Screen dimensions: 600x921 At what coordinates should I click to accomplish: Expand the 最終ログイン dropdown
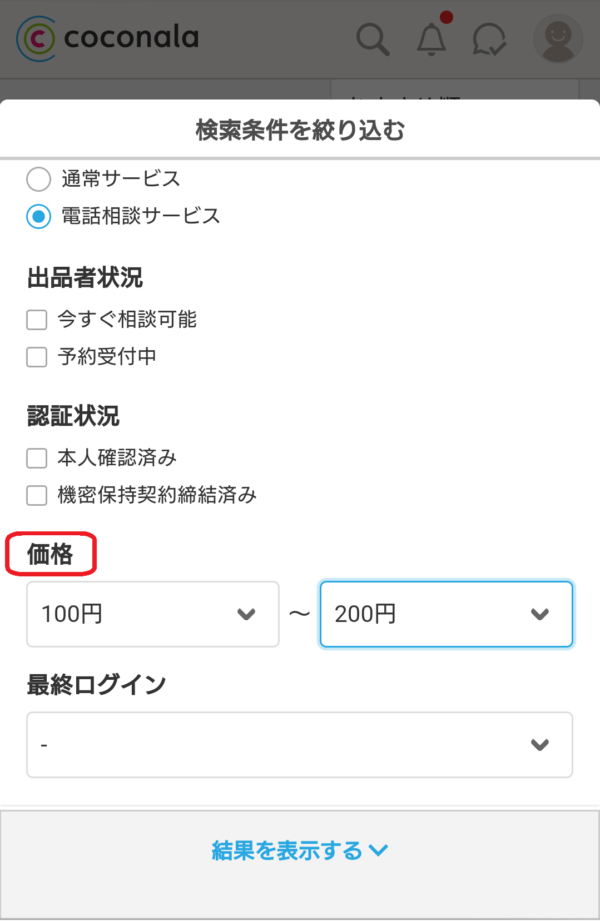pyautogui.click(x=299, y=744)
